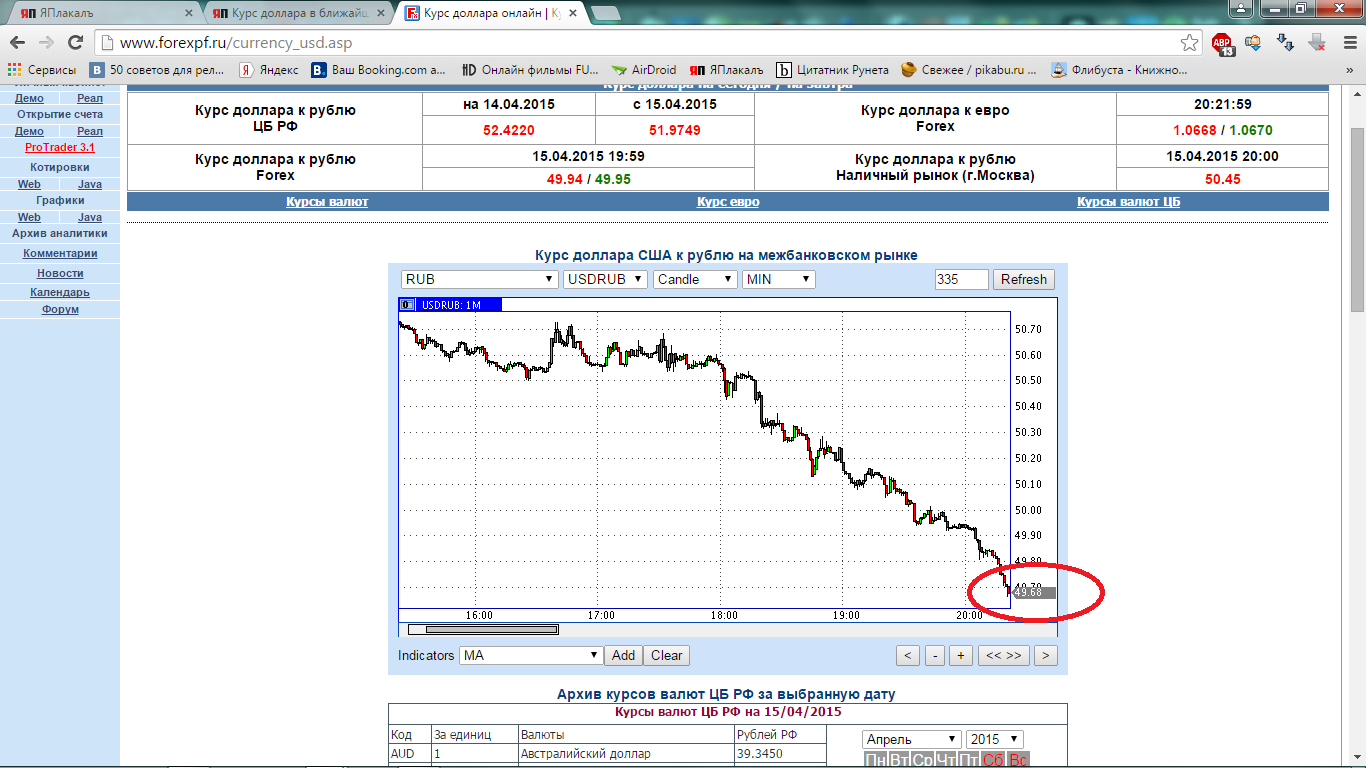Open the Цитатник Рунета bookmark
Image resolution: width=1368 pixels, height=779 pixels.
[833, 70]
